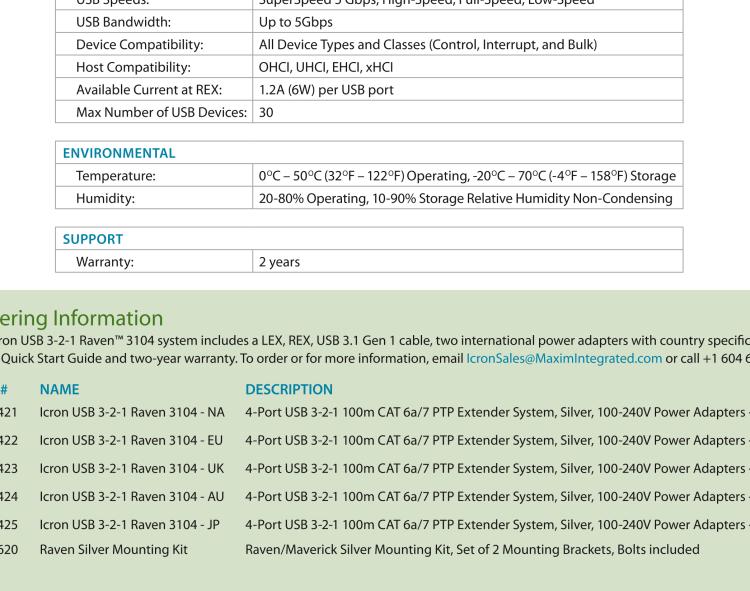750x591 pixels.
Task: Click the SUPPORT section header
Action: click(93, 240)
